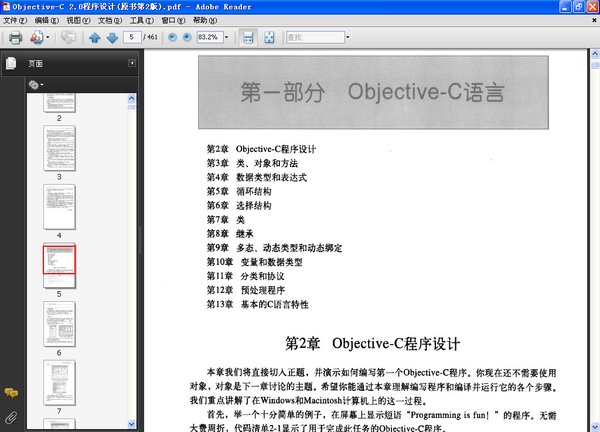Open the Find options dropdown arrow

(347, 37)
